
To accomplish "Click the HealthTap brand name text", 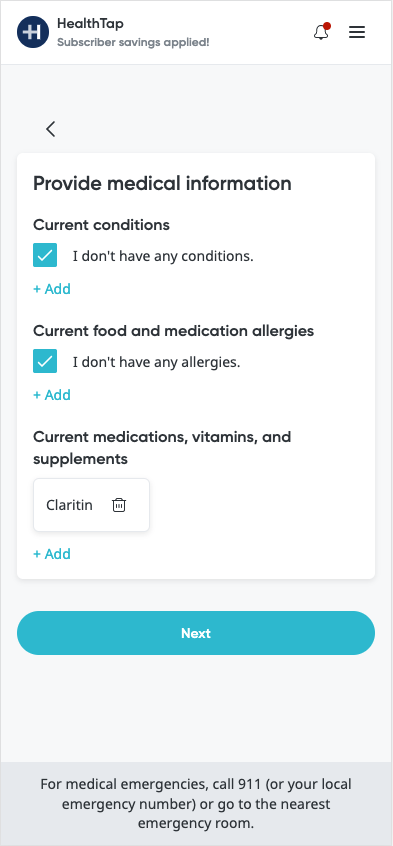I will [x=90, y=24].
